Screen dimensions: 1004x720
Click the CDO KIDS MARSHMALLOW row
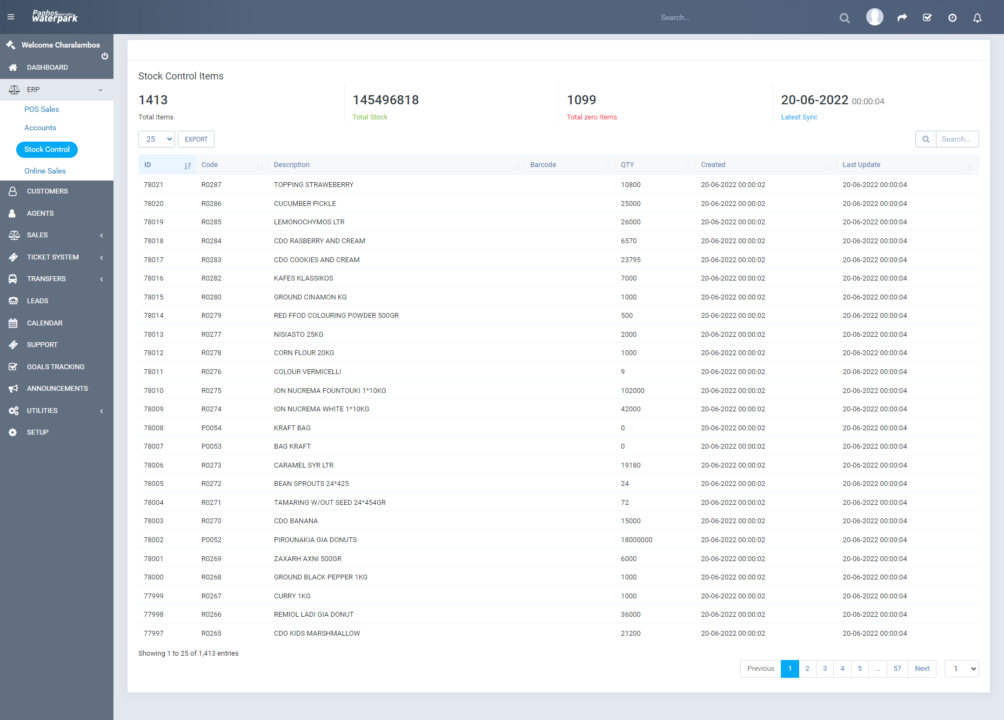click(558, 634)
